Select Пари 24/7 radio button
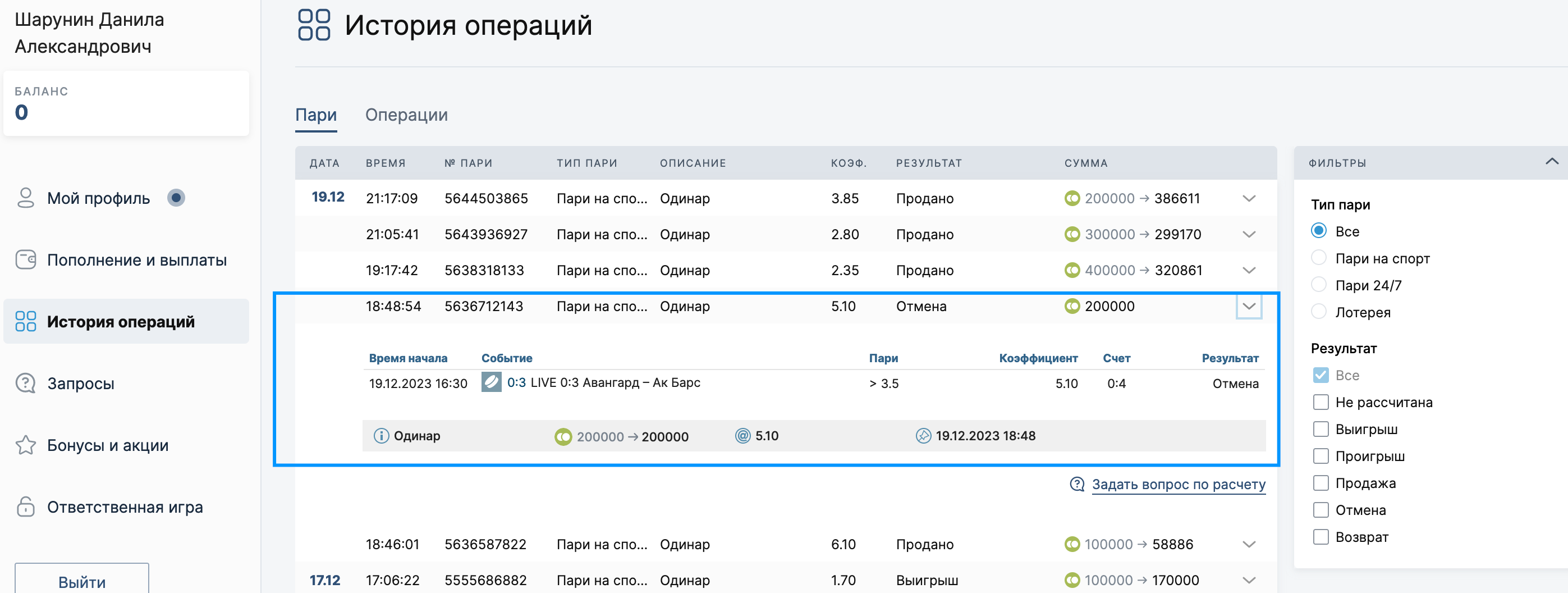The width and height of the screenshot is (1568, 593). 1318,285
